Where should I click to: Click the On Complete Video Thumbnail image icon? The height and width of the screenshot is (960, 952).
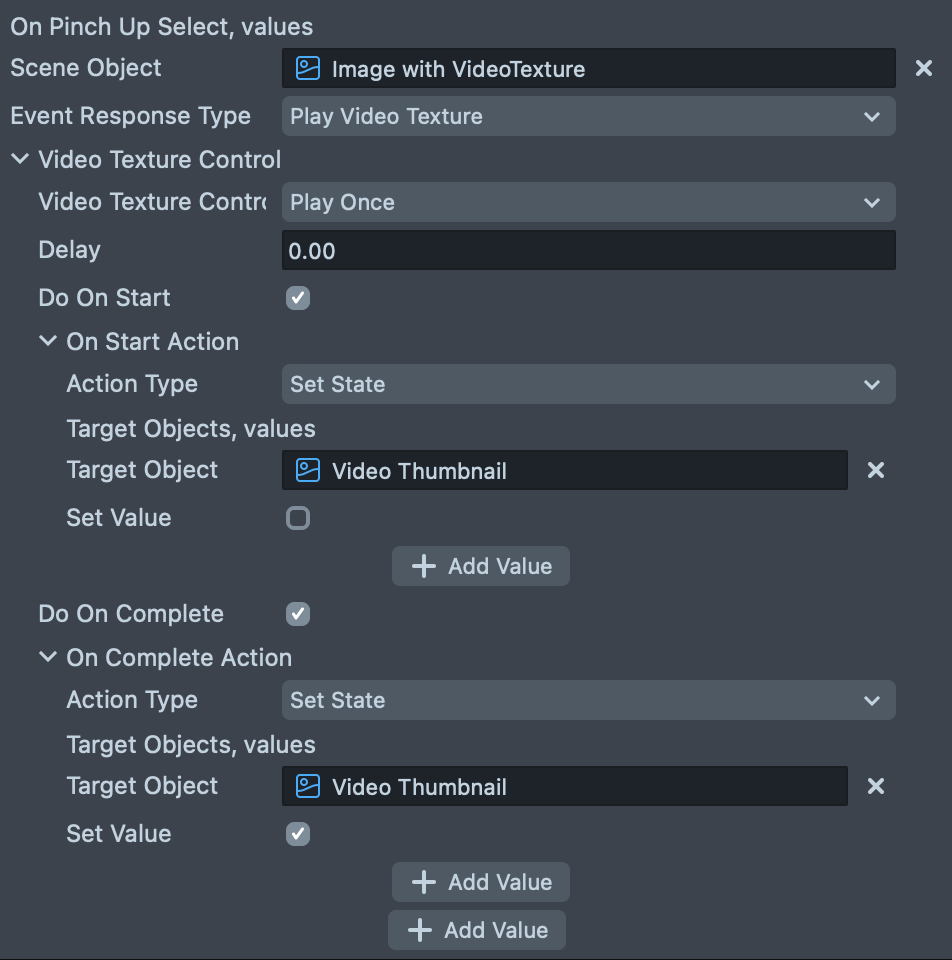(x=308, y=786)
